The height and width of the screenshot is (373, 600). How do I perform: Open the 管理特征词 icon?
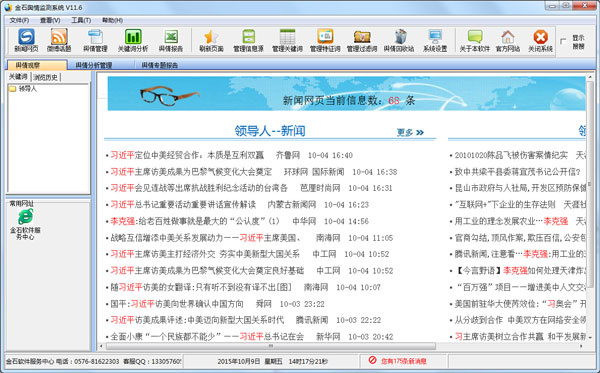pos(325,40)
